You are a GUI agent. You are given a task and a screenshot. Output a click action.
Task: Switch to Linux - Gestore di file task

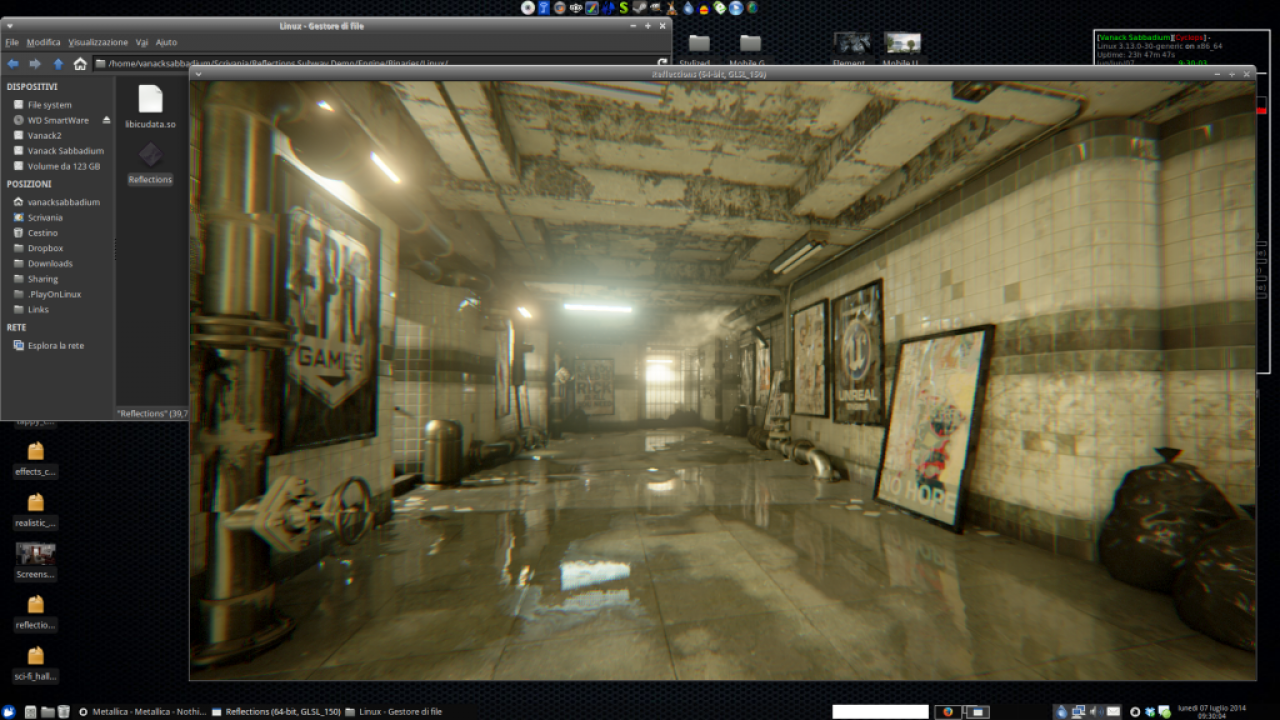click(394, 712)
